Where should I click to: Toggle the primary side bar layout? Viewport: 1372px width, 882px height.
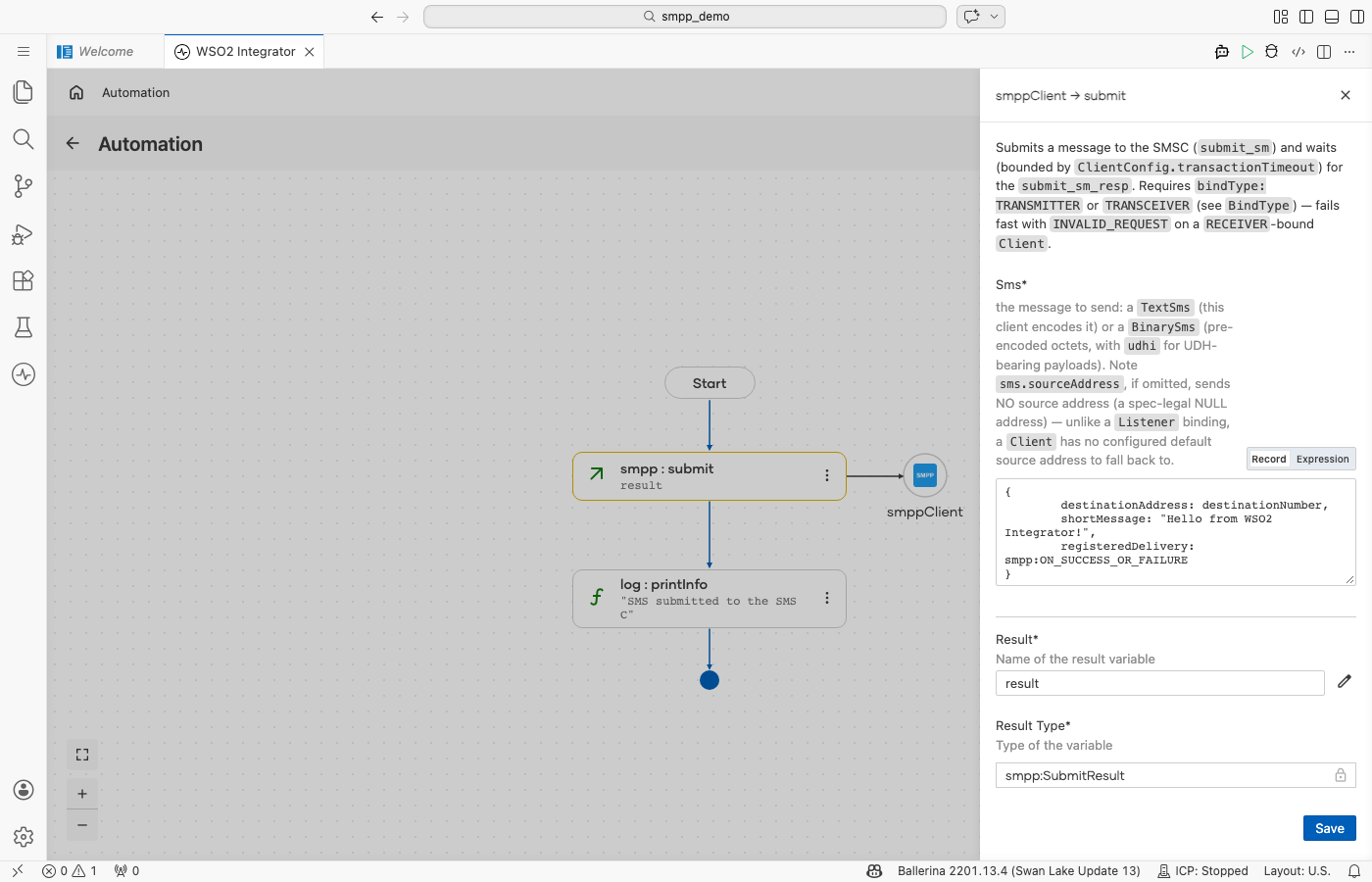pyautogui.click(x=1306, y=17)
